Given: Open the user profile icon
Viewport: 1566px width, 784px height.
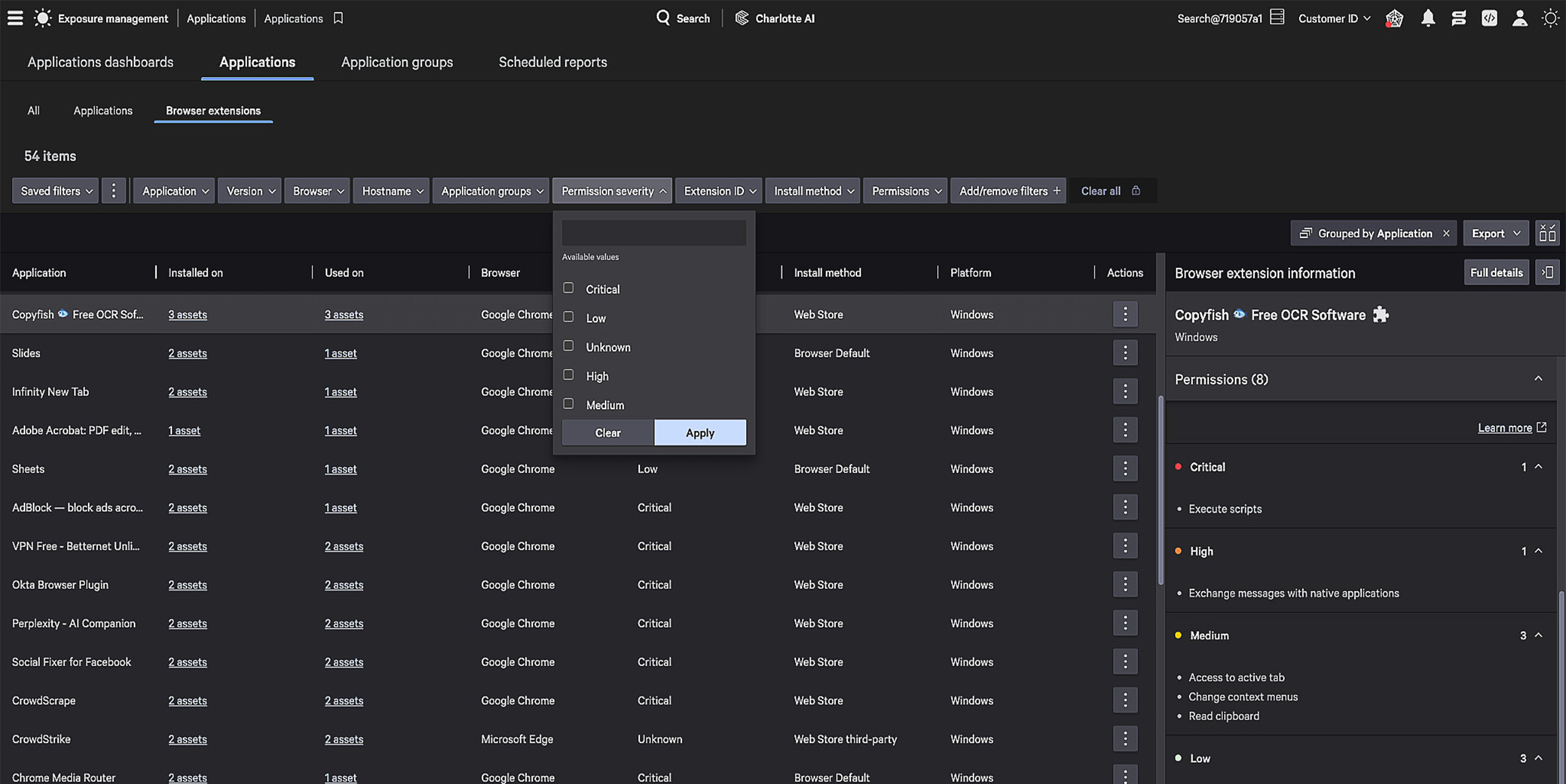Looking at the screenshot, I should [1520, 18].
